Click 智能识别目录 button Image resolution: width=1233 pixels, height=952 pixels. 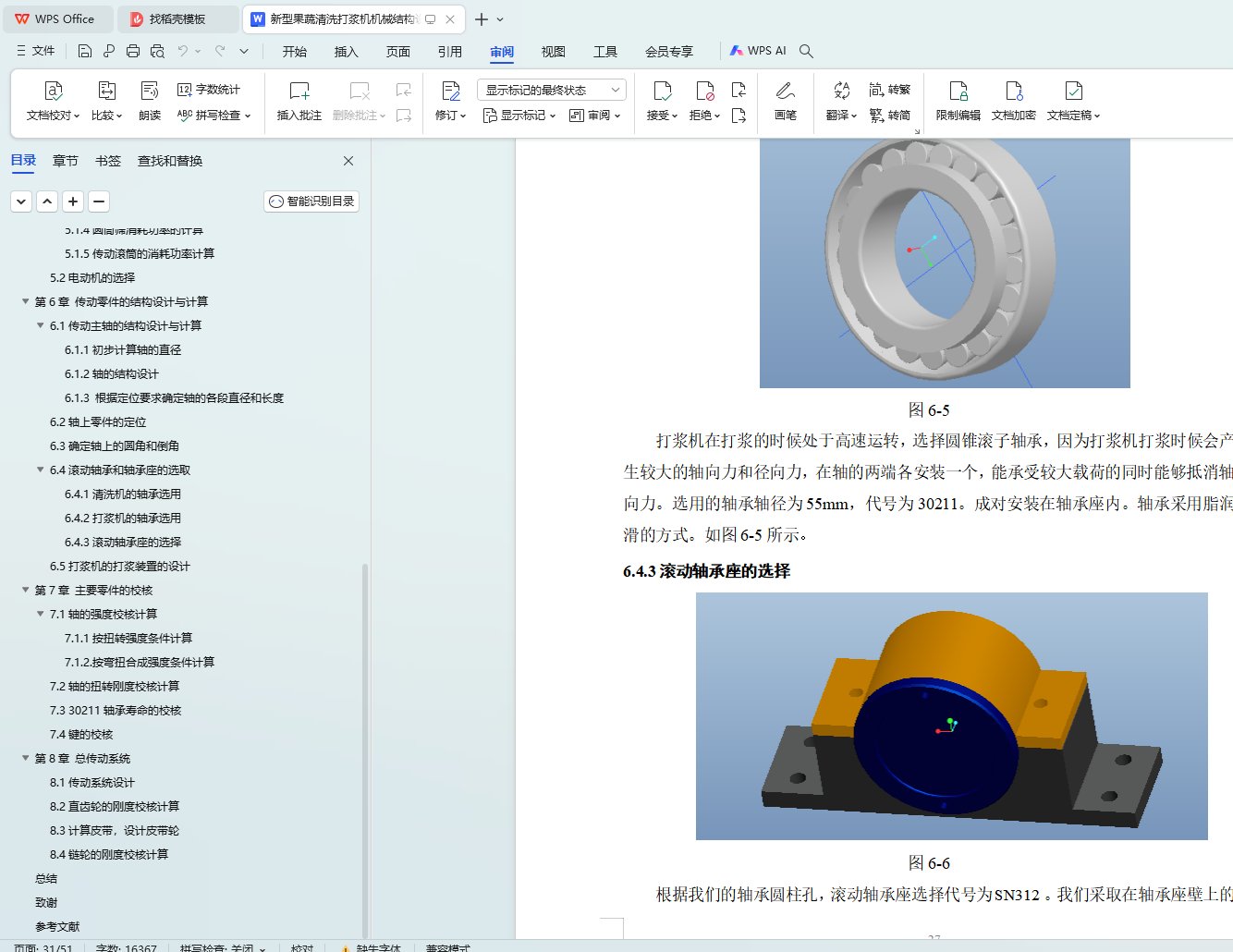[x=311, y=201]
